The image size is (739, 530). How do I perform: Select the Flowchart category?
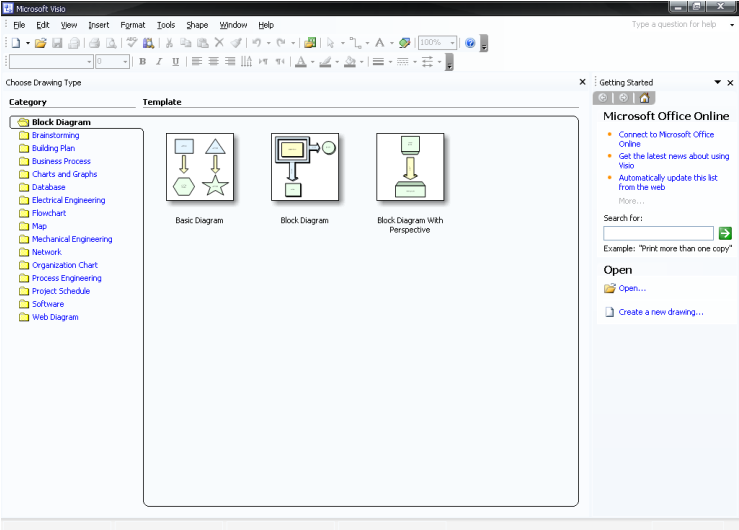click(x=49, y=213)
